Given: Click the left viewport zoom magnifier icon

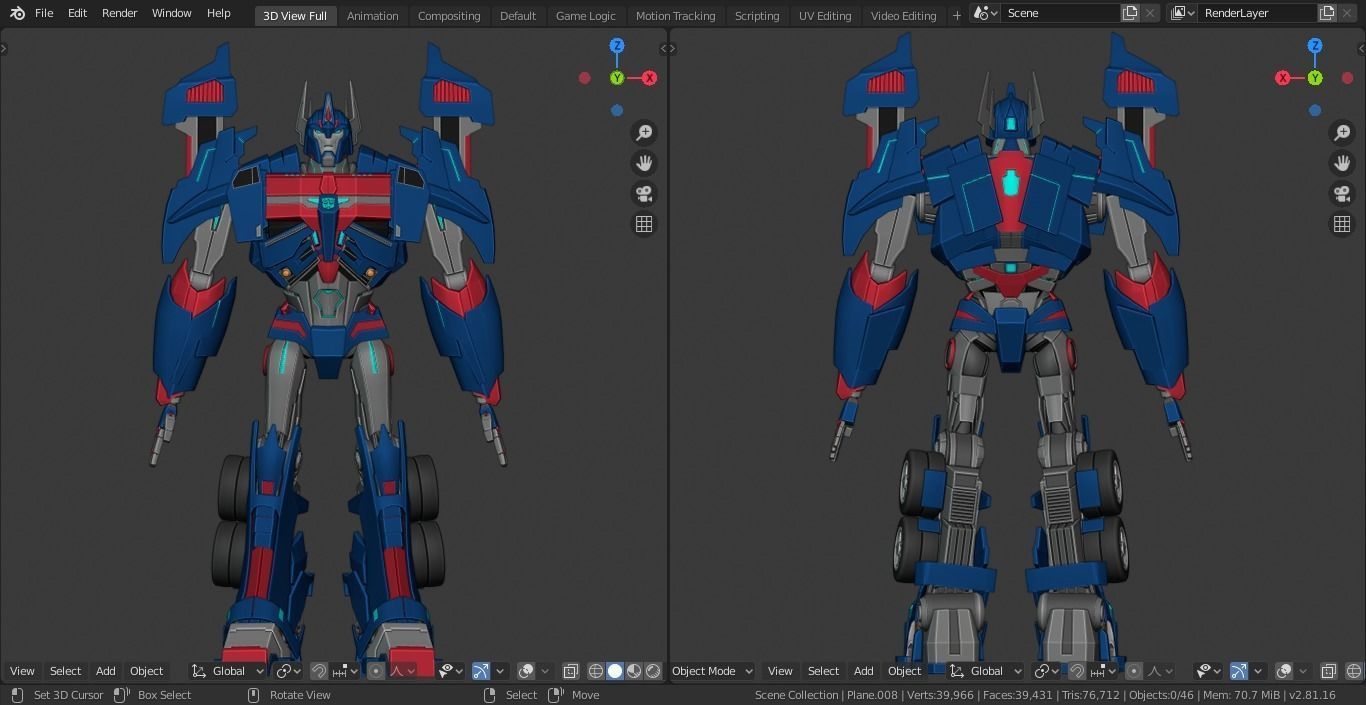Looking at the screenshot, I should point(644,133).
